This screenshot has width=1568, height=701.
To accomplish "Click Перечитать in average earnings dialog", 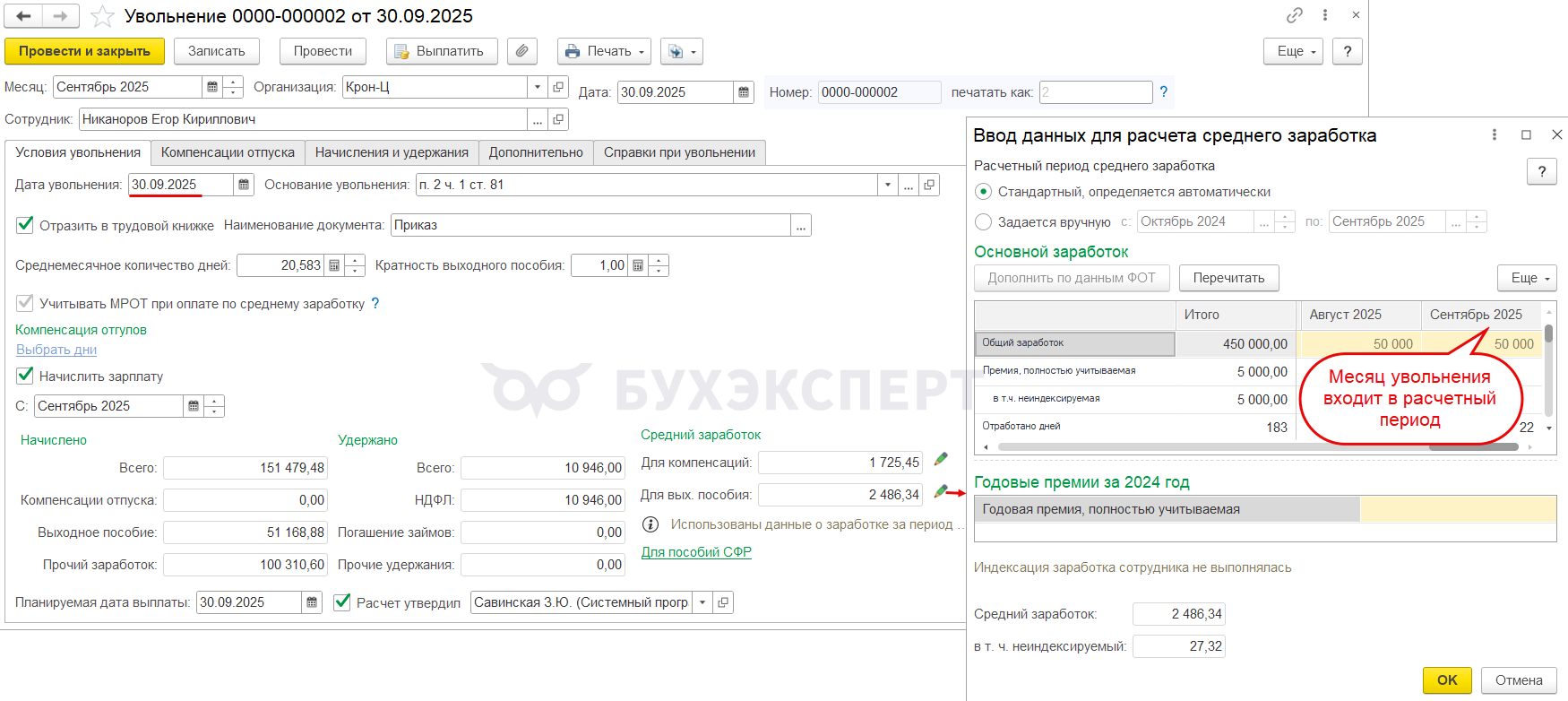I will (1228, 278).
